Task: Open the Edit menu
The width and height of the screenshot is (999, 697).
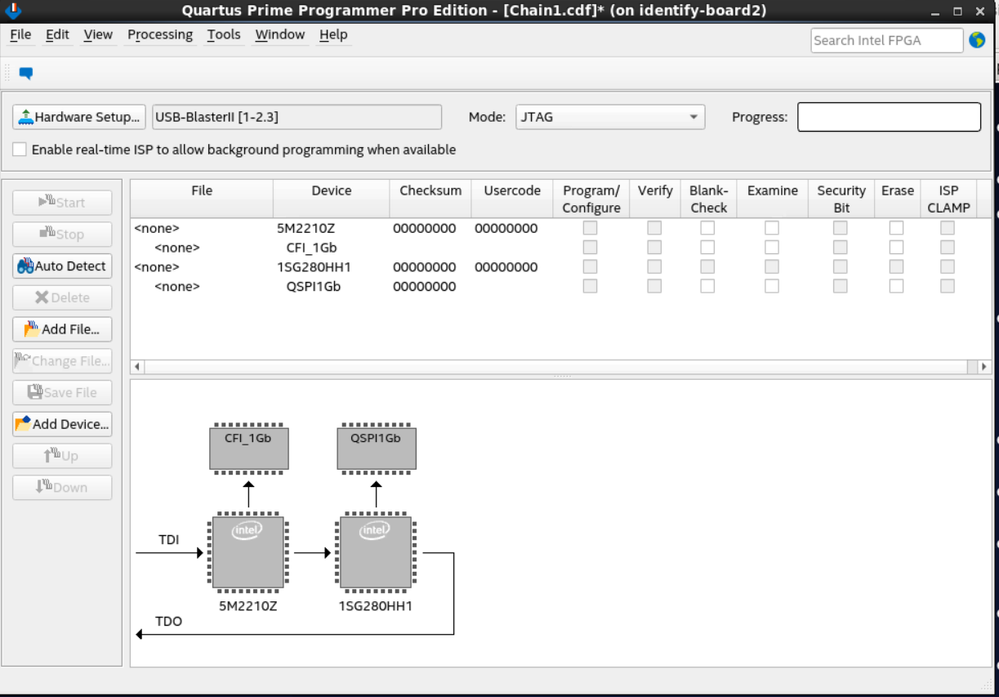Action: (x=57, y=34)
